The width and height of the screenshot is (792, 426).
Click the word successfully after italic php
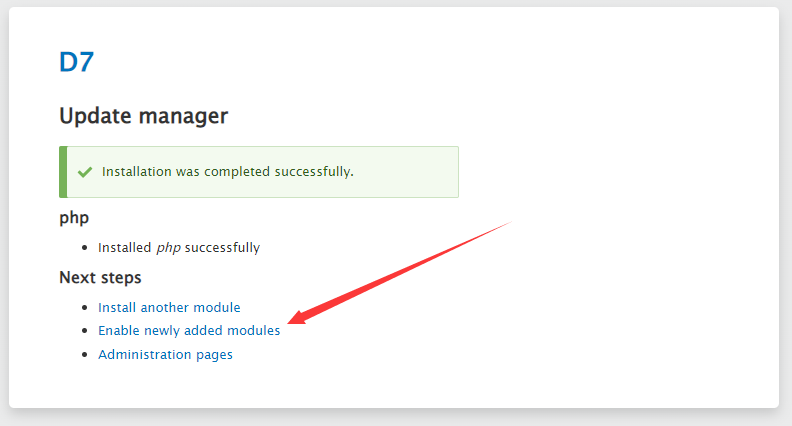click(x=222, y=248)
